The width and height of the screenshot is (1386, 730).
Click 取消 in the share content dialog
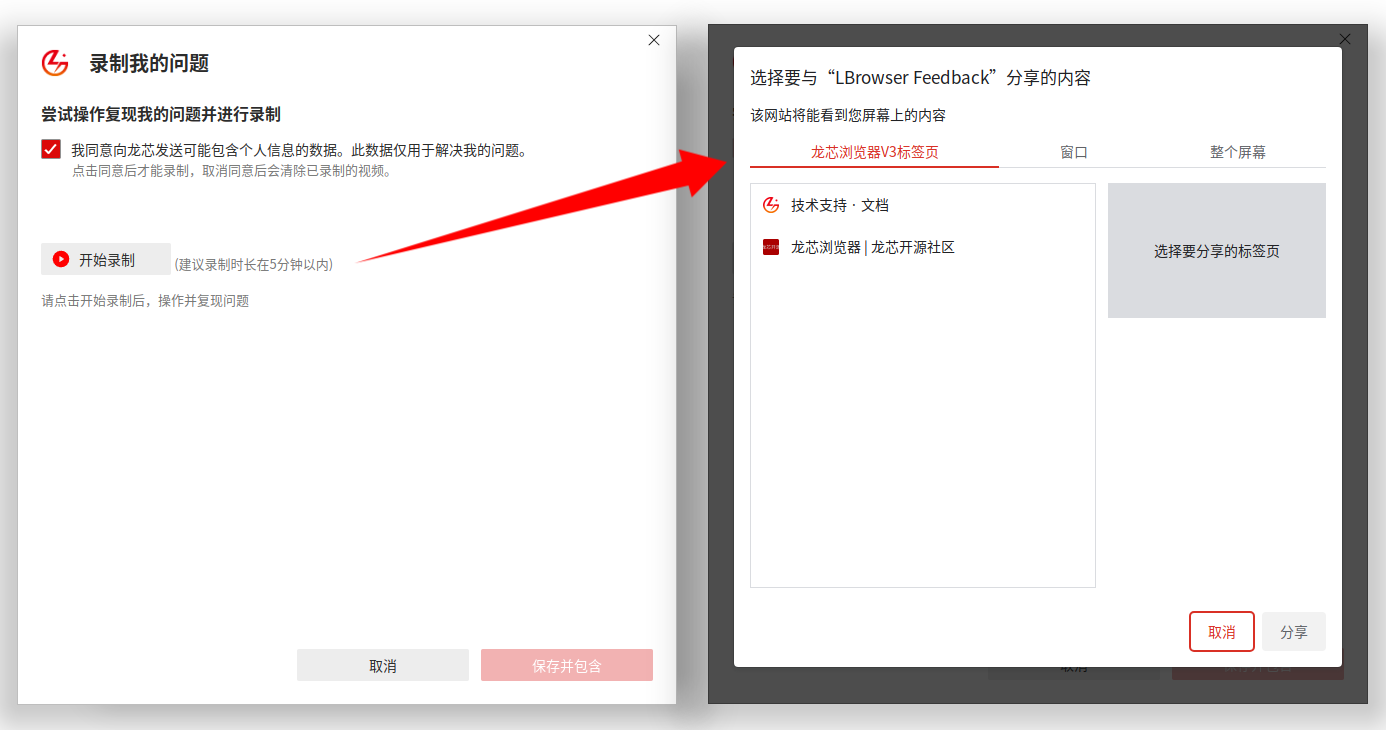point(1222,632)
